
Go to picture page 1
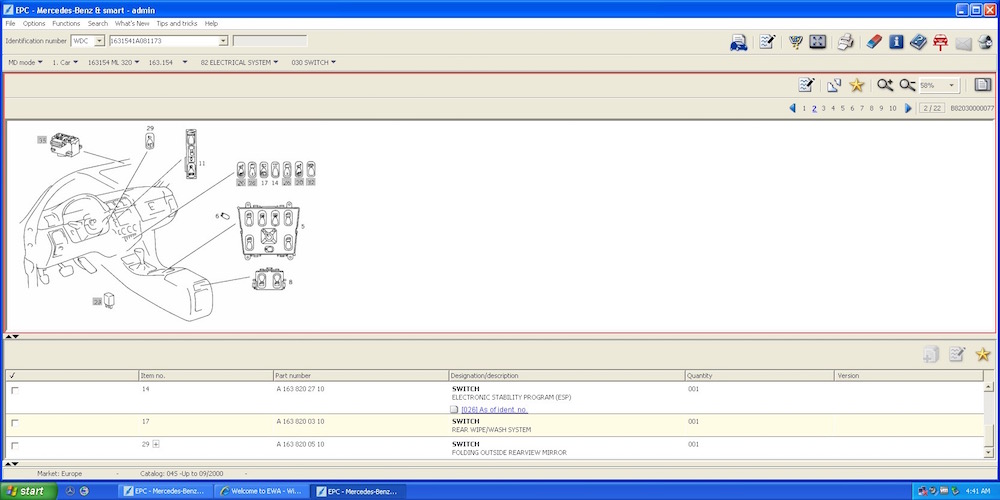(x=804, y=108)
